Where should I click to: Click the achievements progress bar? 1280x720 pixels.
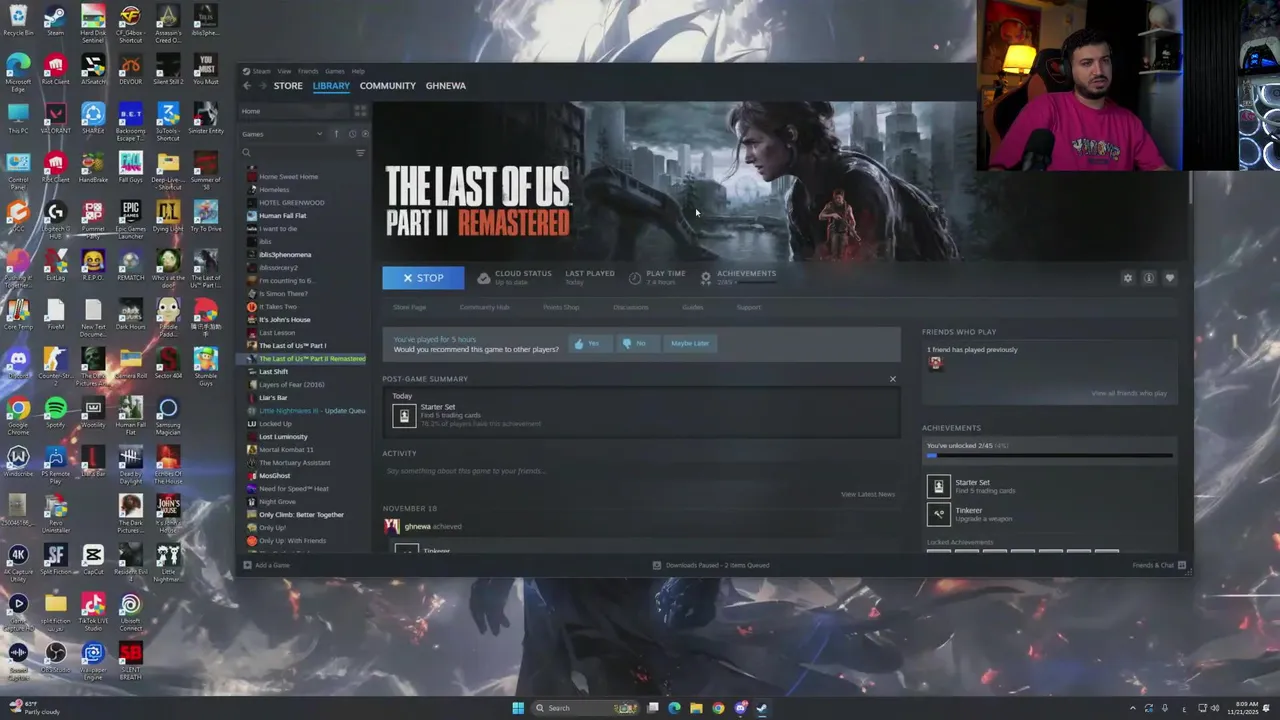click(1049, 456)
